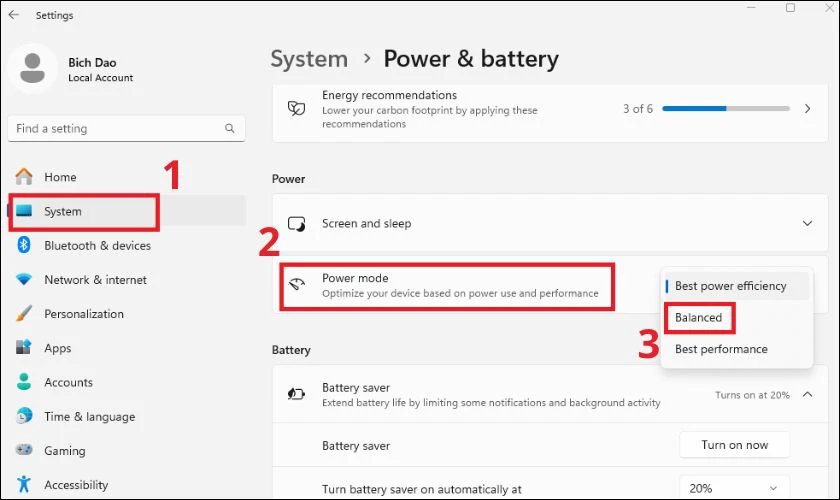Click the Accessibility icon in sidebar
The image size is (840, 500).
[x=24, y=485]
